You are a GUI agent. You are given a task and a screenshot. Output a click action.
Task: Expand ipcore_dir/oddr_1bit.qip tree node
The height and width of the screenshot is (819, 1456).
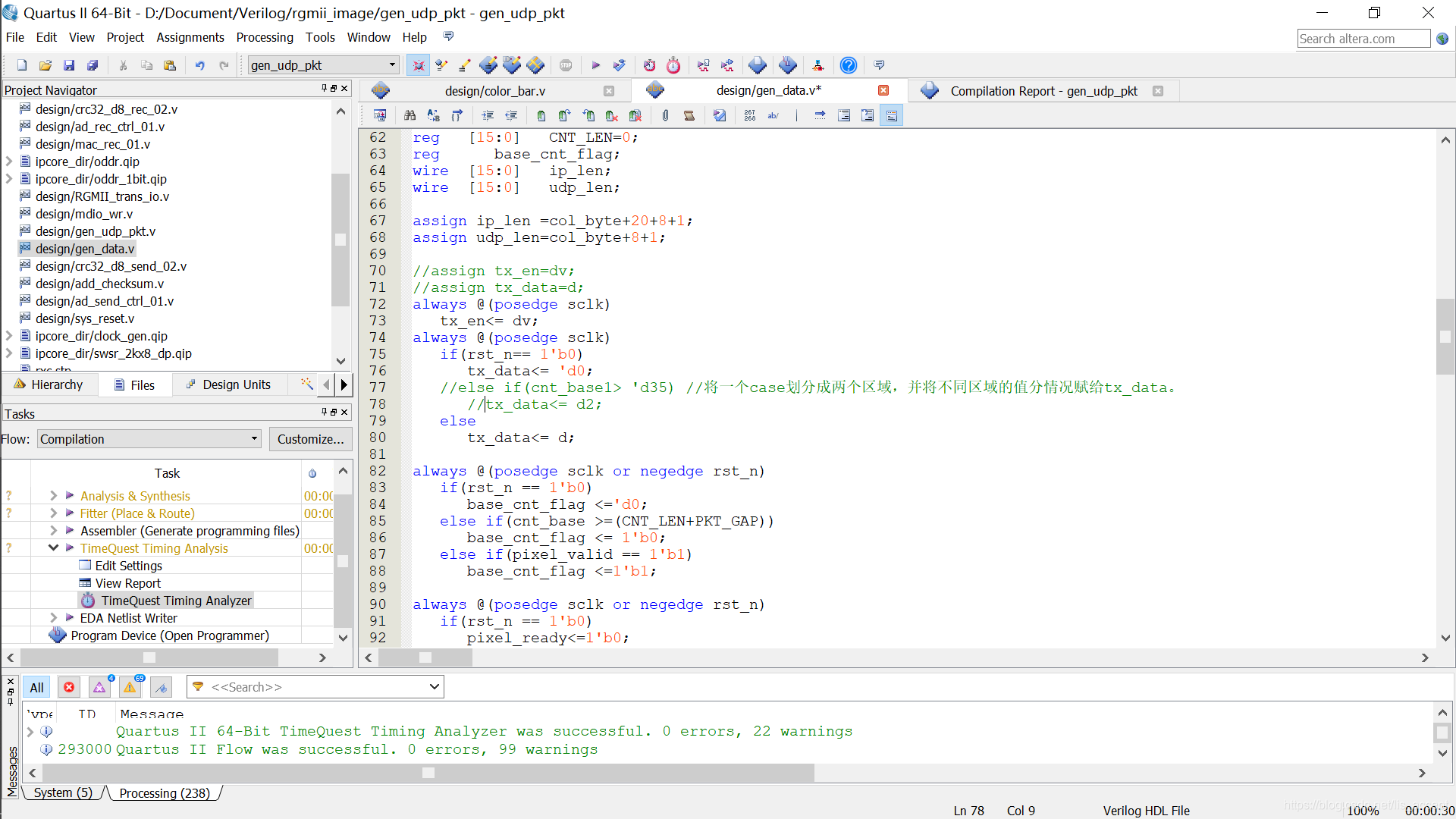[x=9, y=179]
